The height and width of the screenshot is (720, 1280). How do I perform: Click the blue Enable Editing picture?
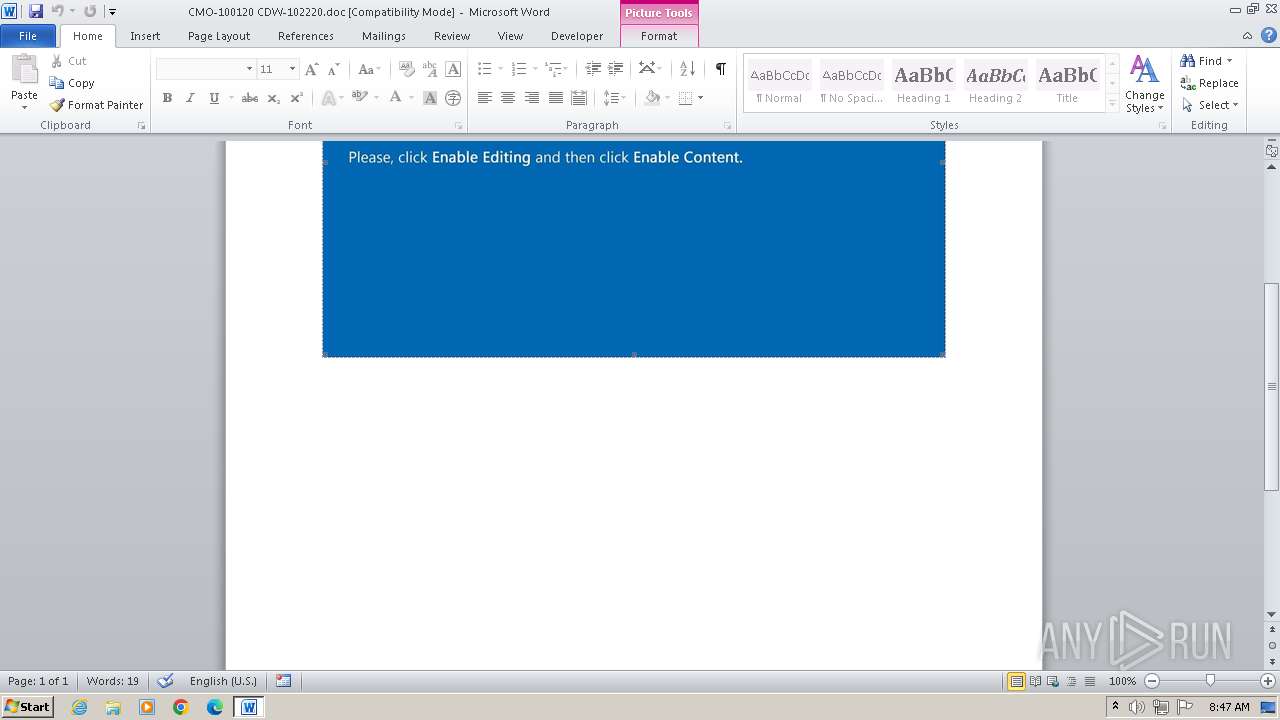(634, 249)
